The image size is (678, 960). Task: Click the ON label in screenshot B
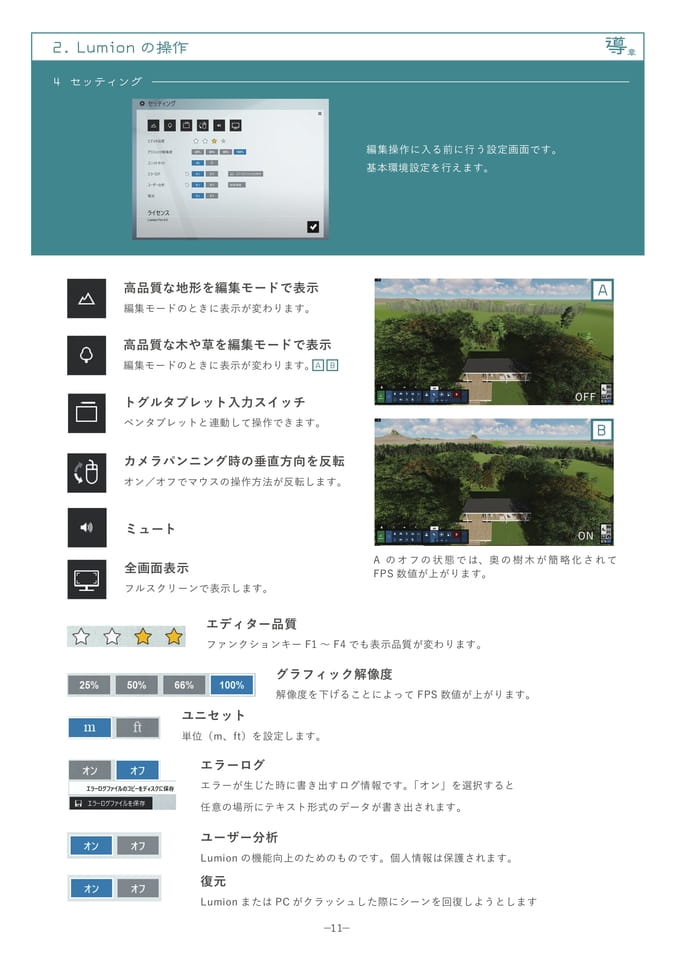pyautogui.click(x=586, y=536)
